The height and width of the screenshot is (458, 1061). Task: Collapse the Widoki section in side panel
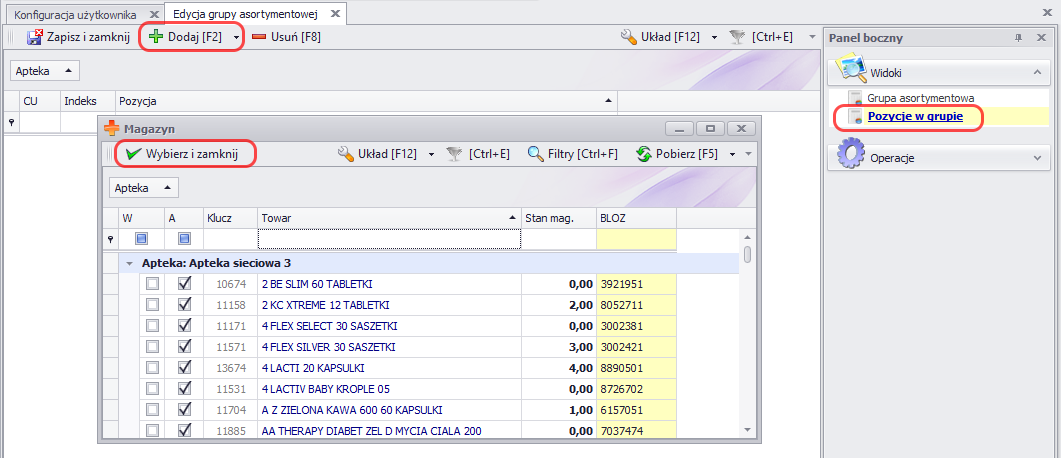point(1035,72)
